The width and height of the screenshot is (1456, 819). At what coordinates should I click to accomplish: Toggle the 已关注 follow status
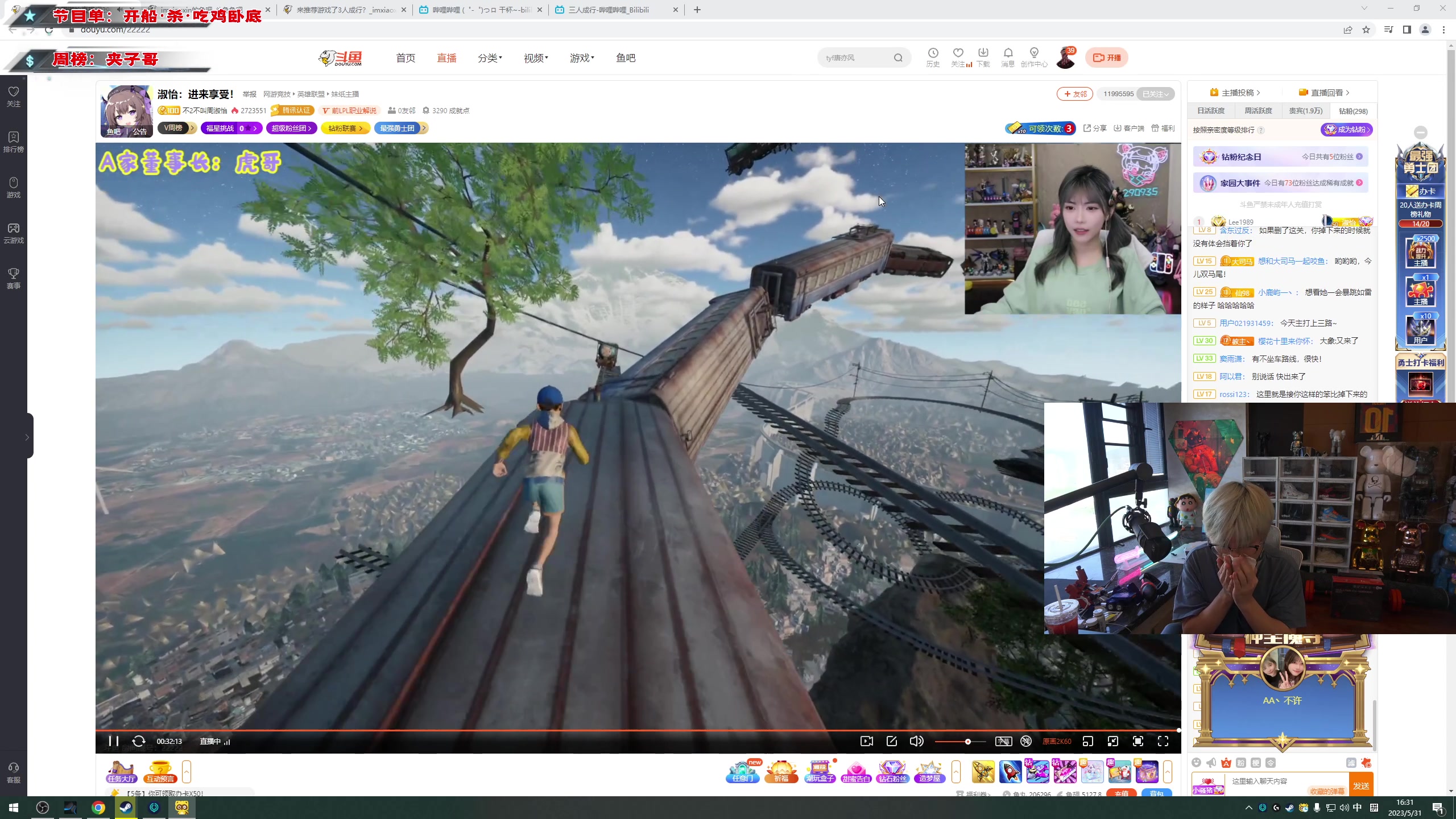(x=1155, y=94)
